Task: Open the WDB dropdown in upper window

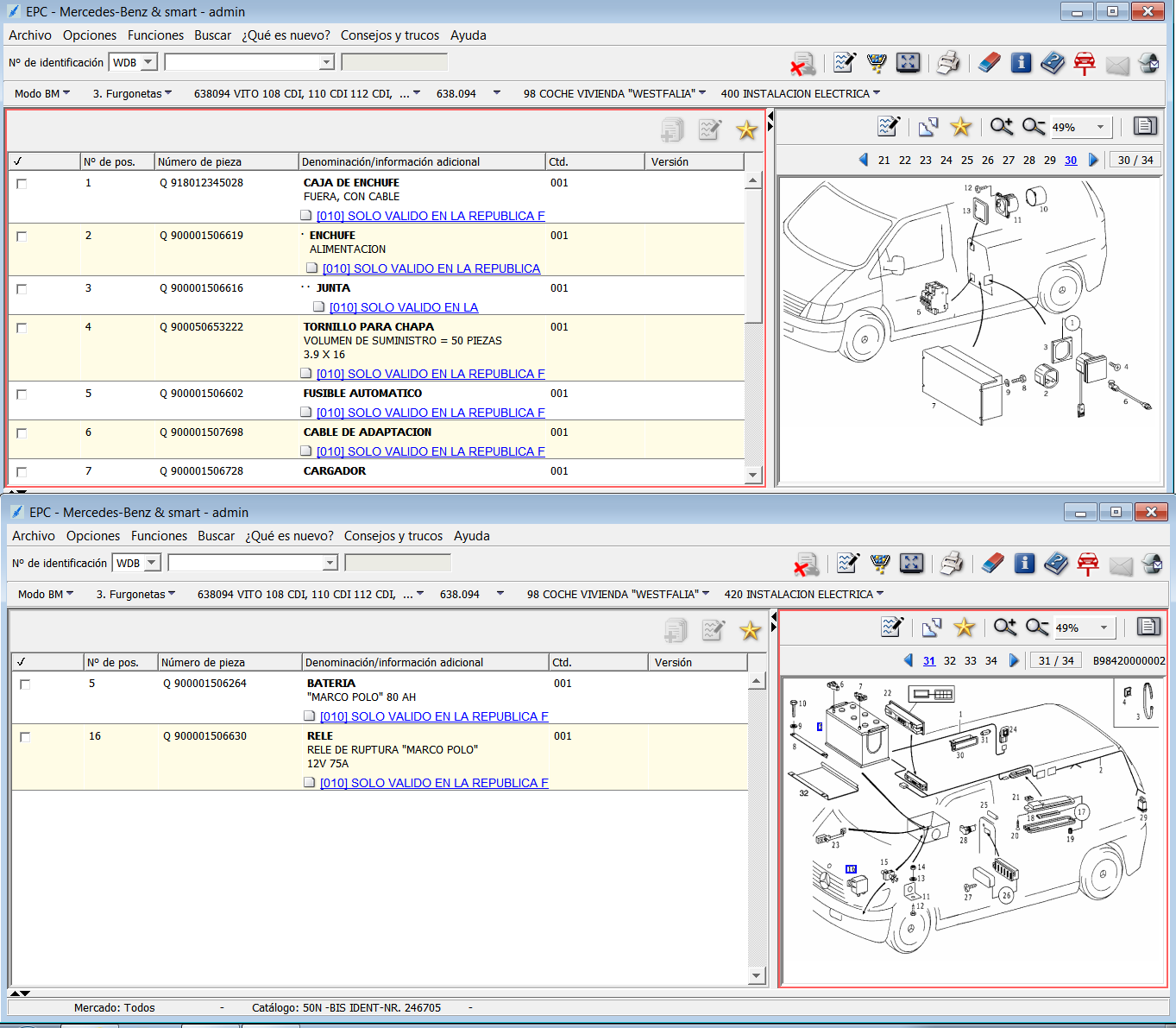Action: (148, 62)
